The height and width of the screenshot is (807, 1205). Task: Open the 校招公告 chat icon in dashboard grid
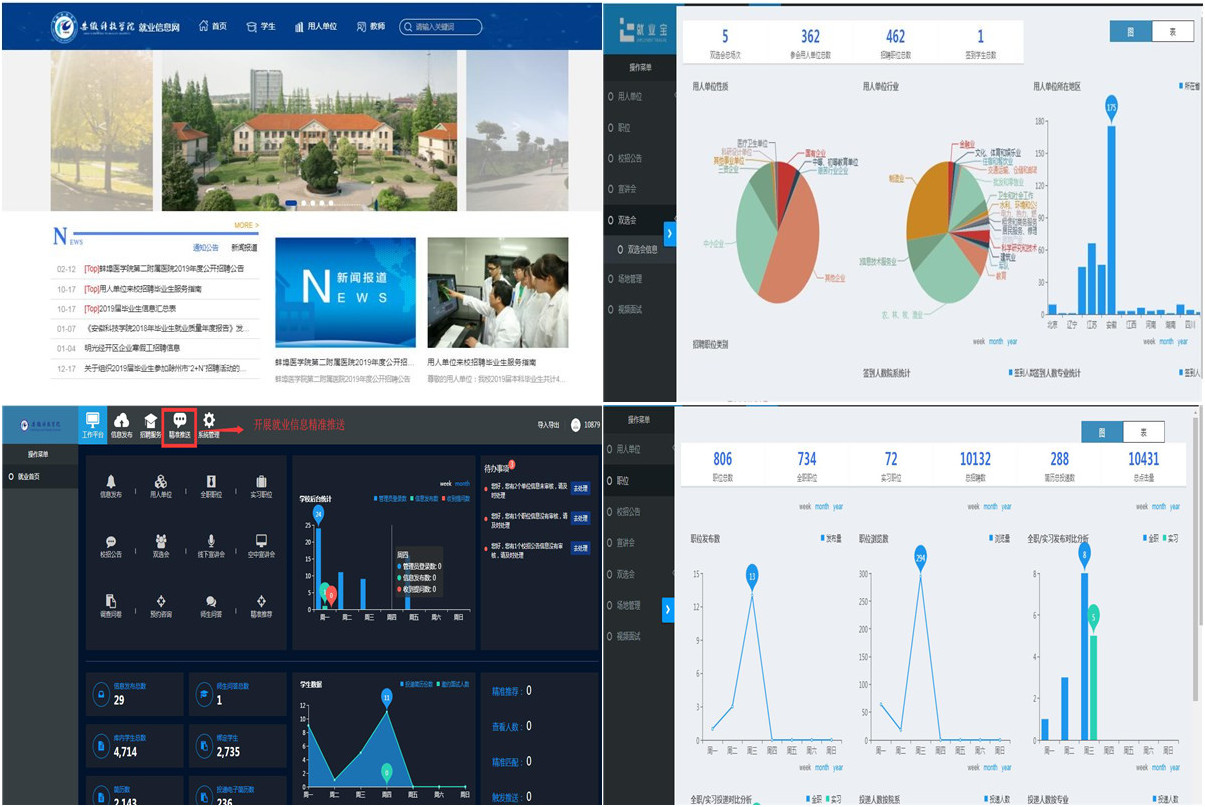pos(111,541)
